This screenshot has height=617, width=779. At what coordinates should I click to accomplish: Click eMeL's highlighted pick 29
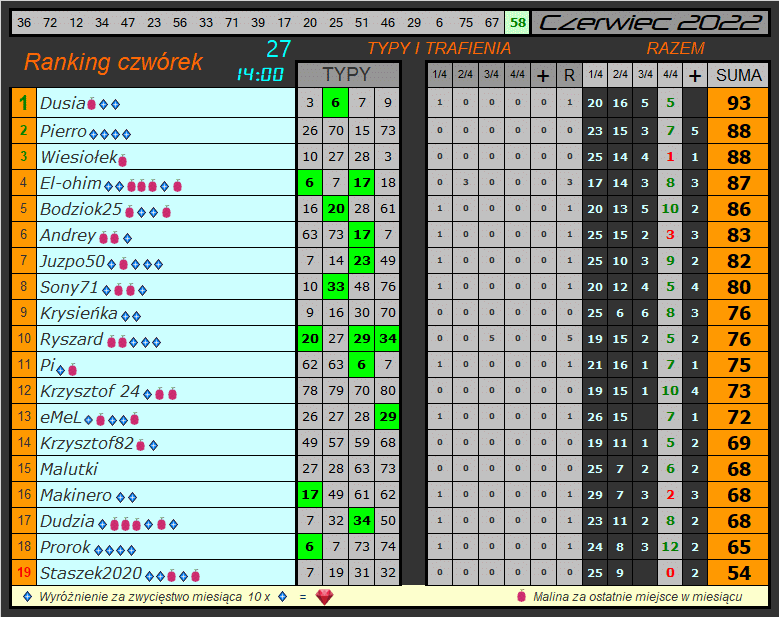[388, 417]
